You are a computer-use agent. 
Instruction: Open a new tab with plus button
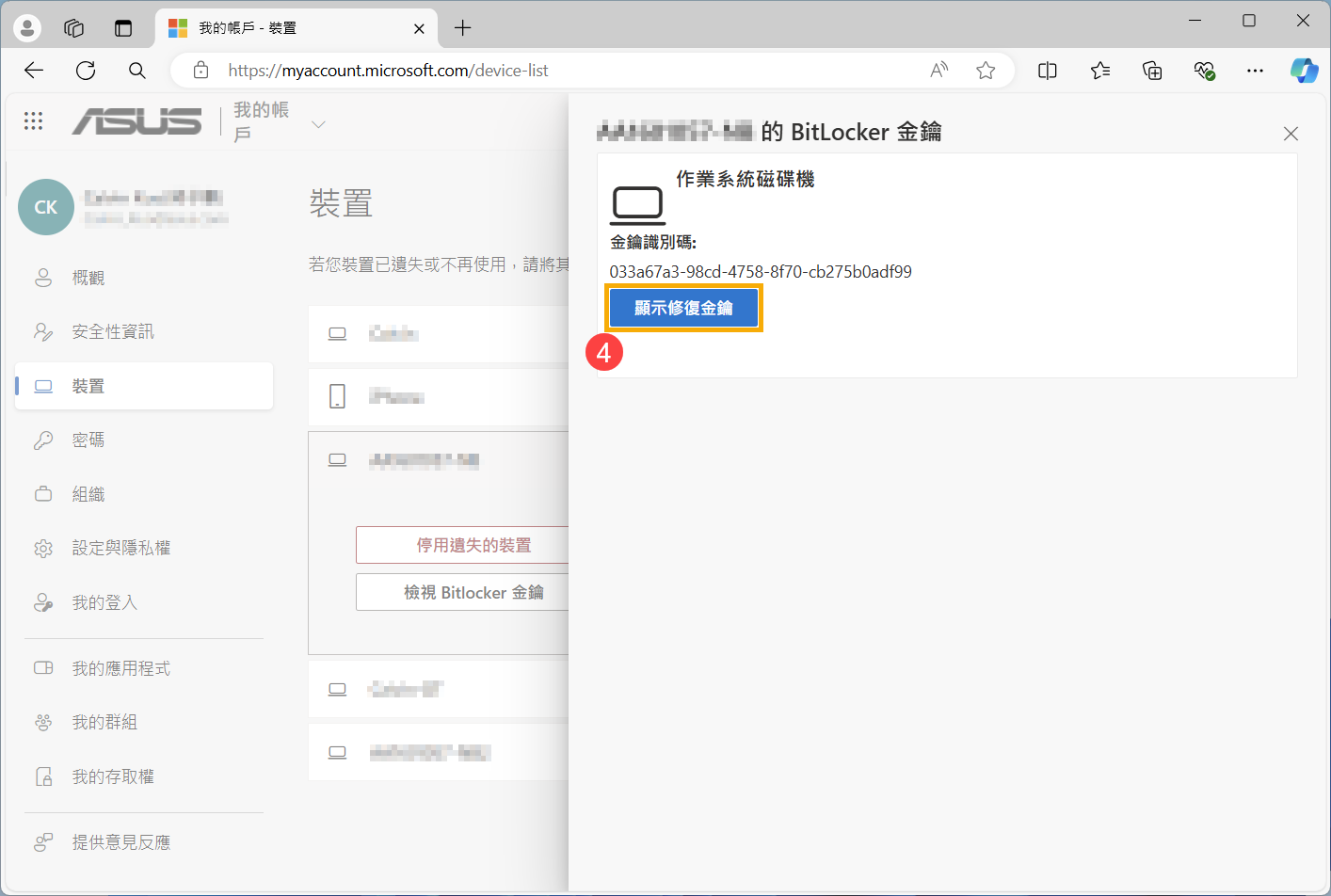[462, 28]
